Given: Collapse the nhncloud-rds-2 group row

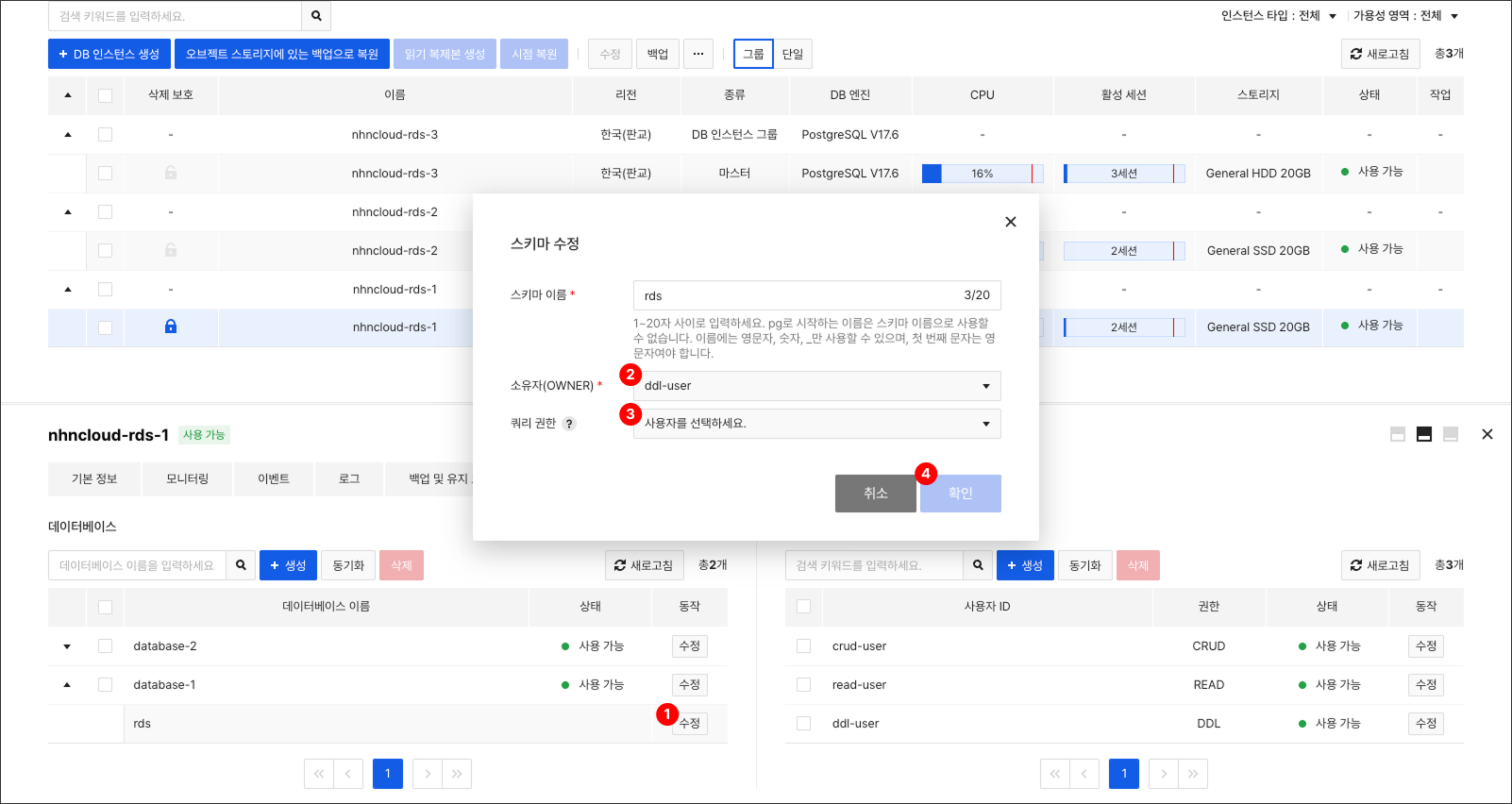Looking at the screenshot, I should coord(67,211).
